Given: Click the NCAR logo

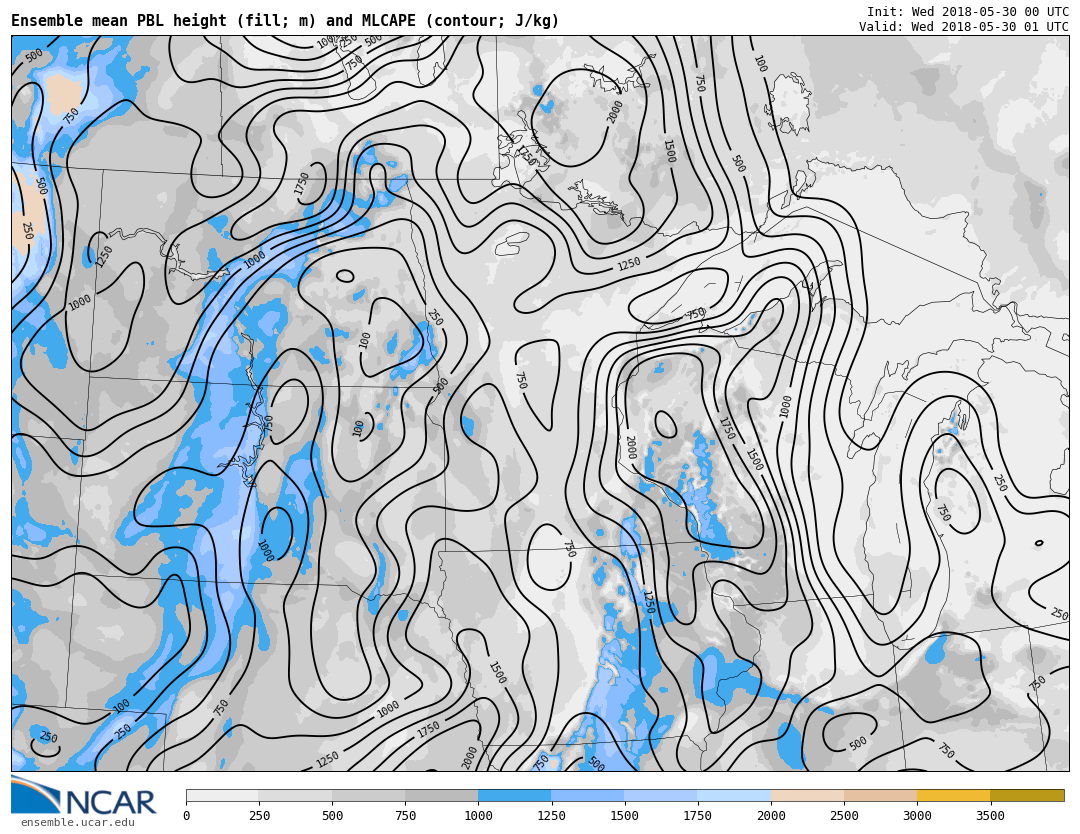Looking at the screenshot, I should point(84,796).
